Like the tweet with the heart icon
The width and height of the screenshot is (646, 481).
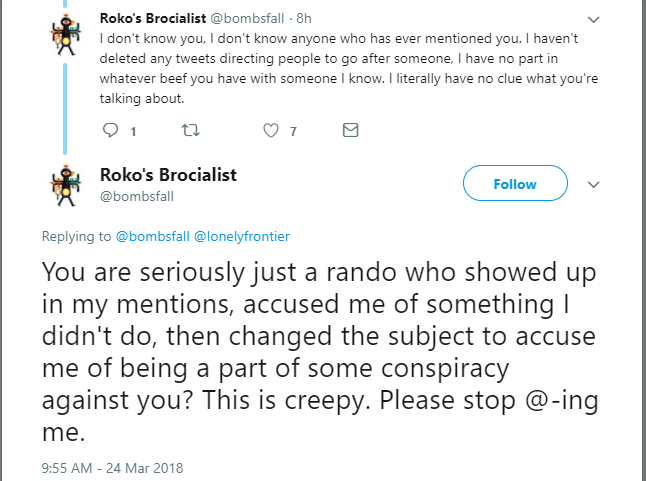[271, 131]
